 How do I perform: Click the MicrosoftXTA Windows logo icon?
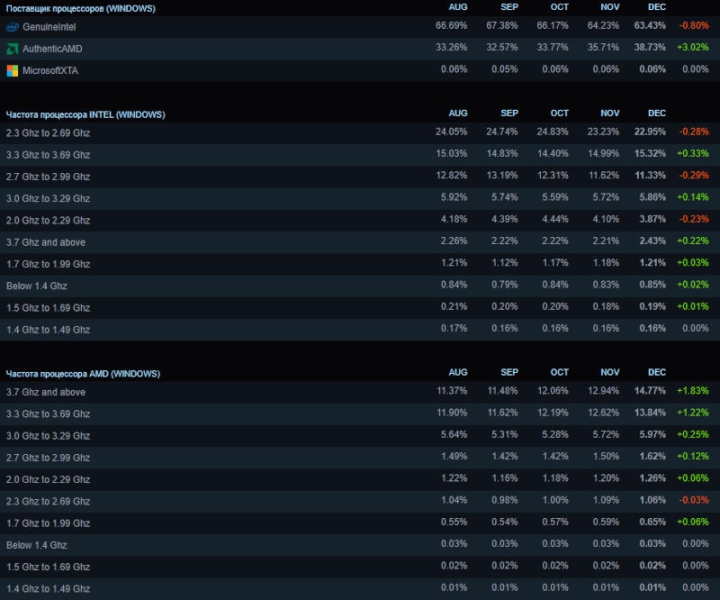pyautogui.click(x=12, y=70)
